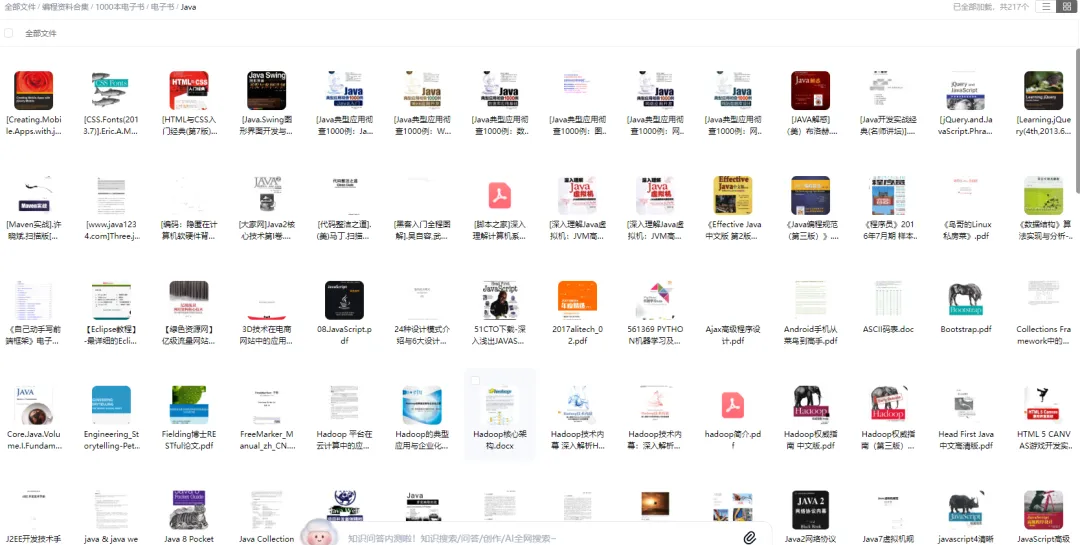Select file name Hadoop 平台在云计算中的应
The width and height of the screenshot is (1080, 545).
tap(344, 440)
